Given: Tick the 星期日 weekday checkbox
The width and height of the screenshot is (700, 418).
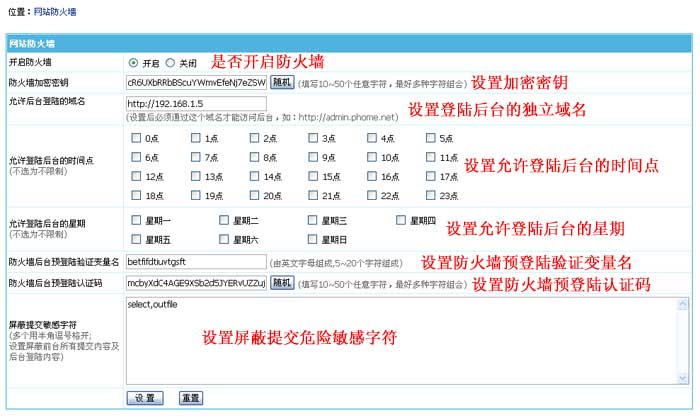Looking at the screenshot, I should (x=314, y=239).
